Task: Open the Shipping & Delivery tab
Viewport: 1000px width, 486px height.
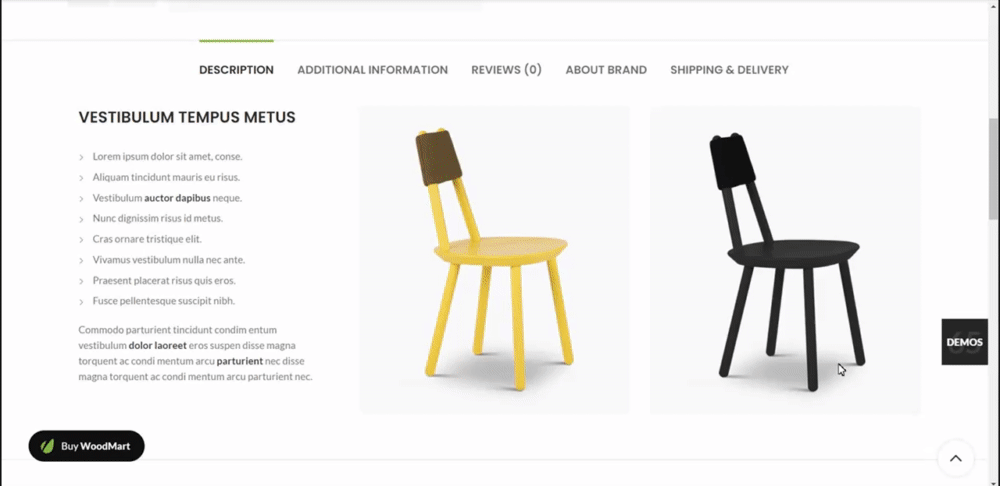Action: pyautogui.click(x=729, y=70)
